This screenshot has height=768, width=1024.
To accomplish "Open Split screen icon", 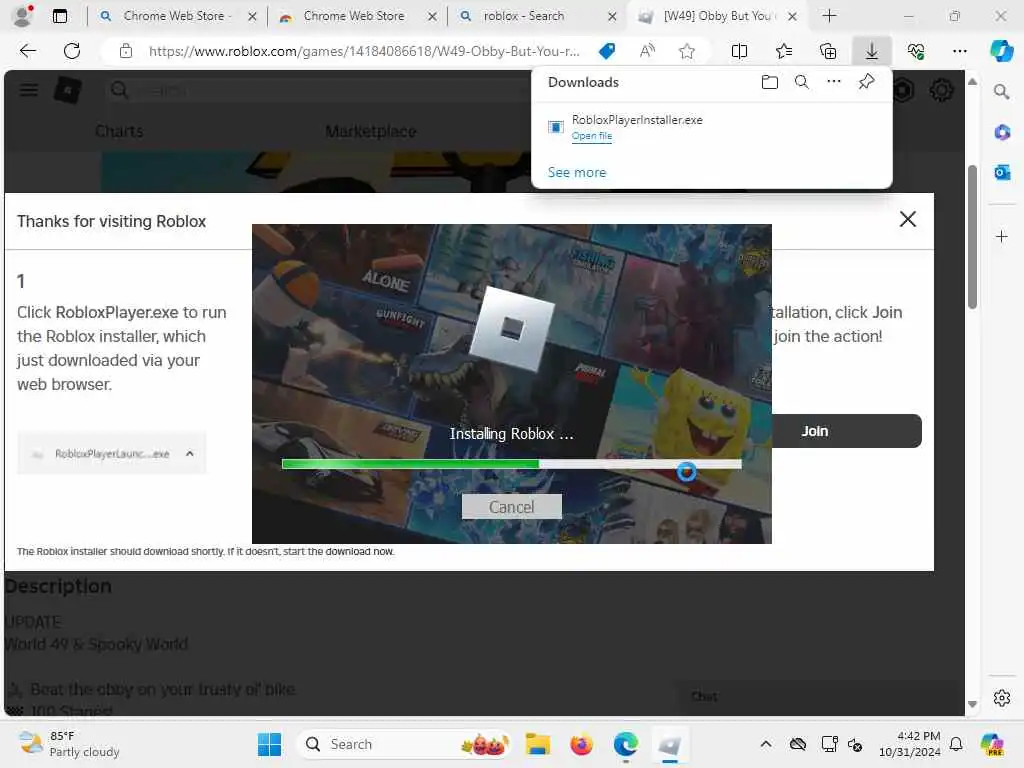I will [739, 51].
